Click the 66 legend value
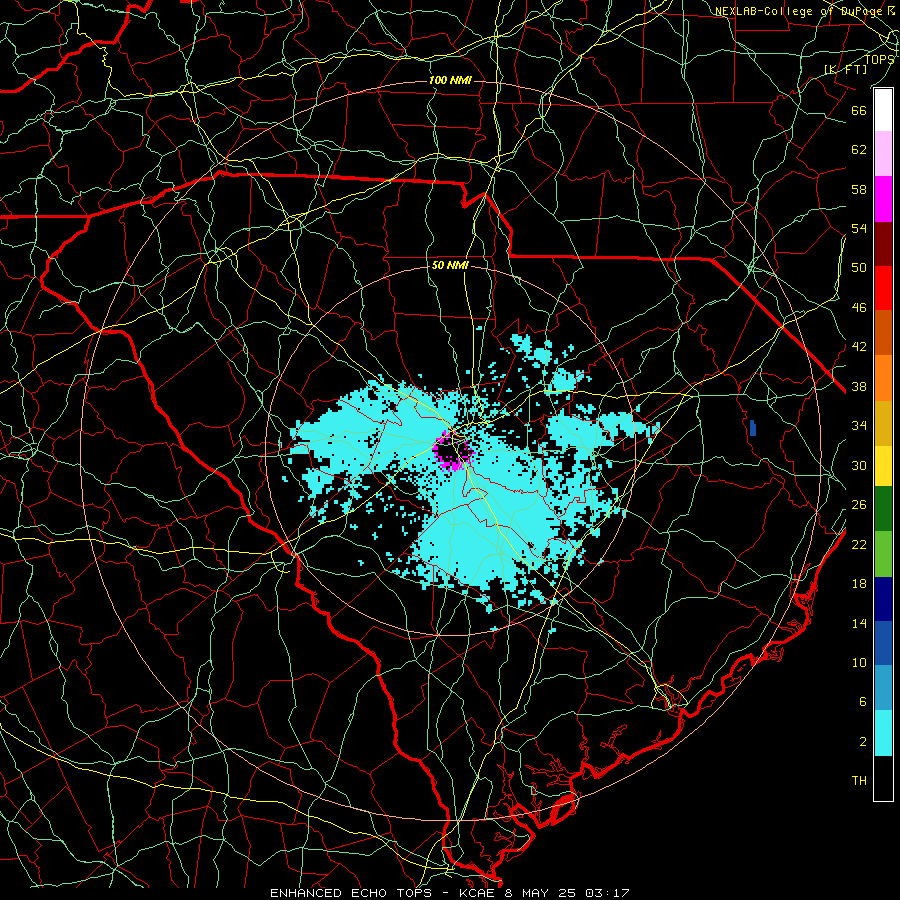 point(859,110)
